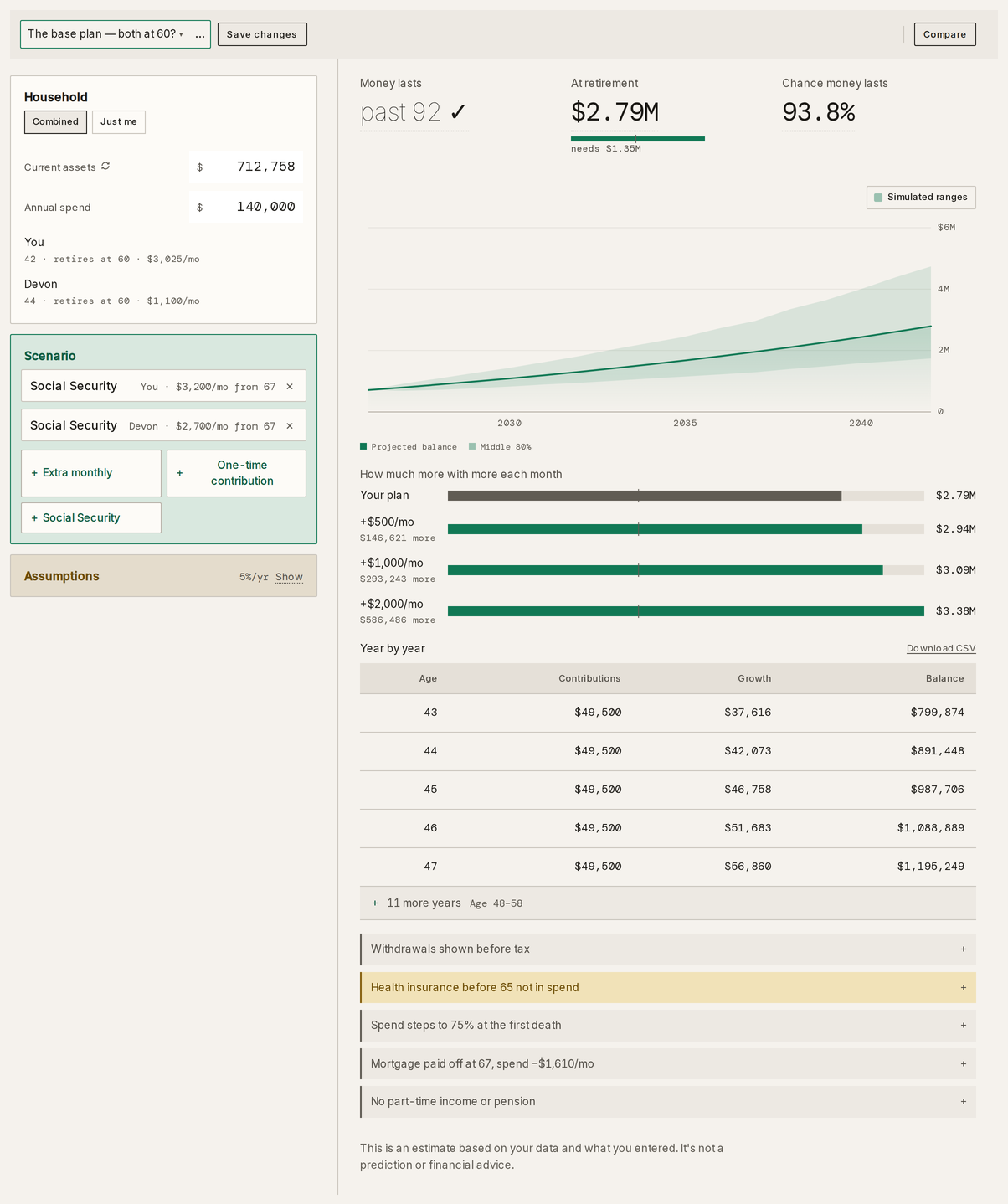Click the needs $1.35M label

pyautogui.click(x=606, y=149)
